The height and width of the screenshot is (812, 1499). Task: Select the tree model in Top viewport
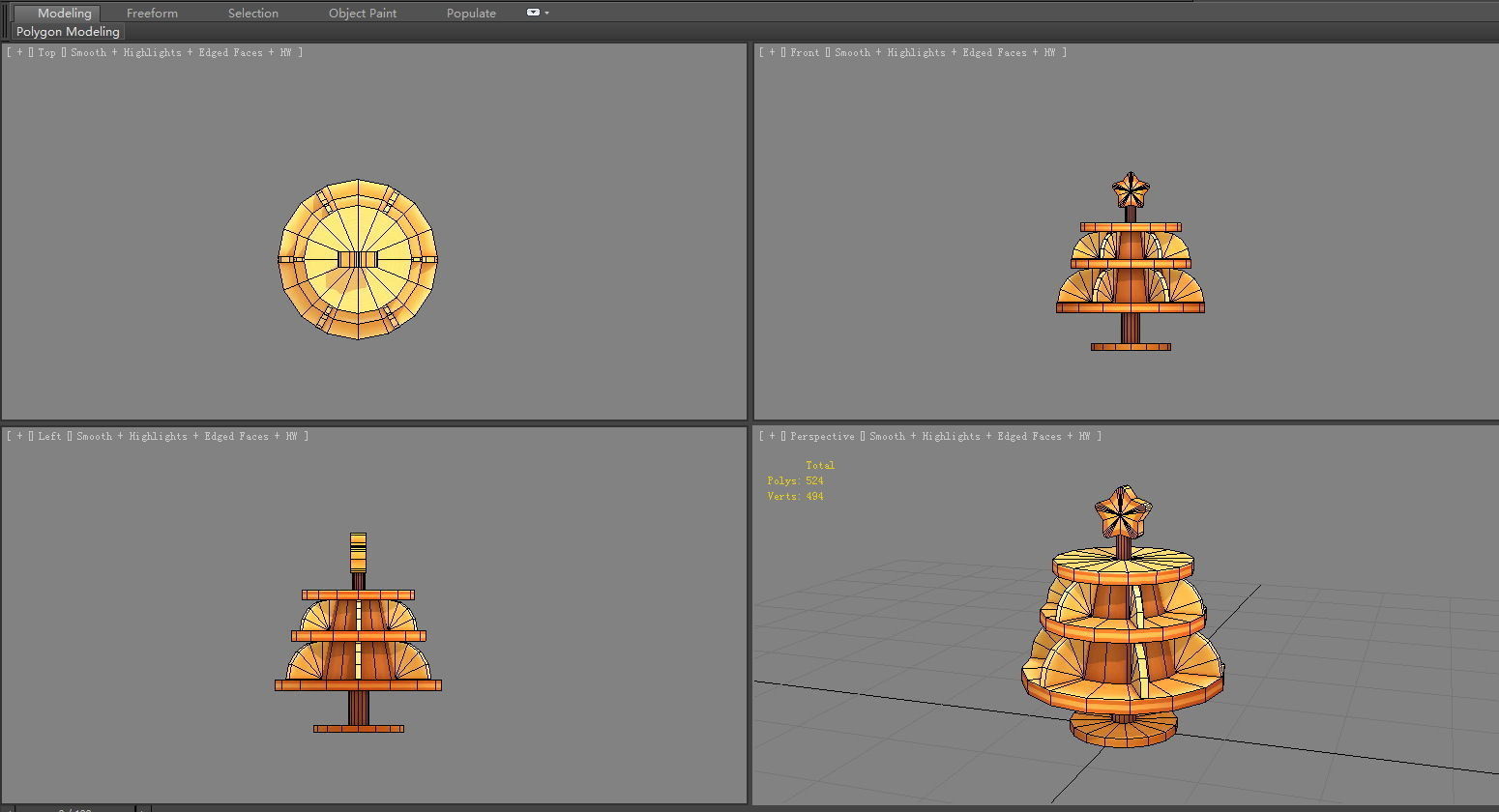tap(358, 259)
